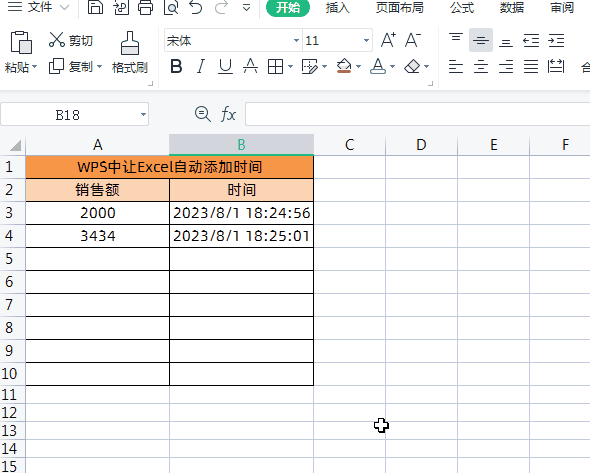Increase font size with A+
This screenshot has width=590, height=473.
388,40
